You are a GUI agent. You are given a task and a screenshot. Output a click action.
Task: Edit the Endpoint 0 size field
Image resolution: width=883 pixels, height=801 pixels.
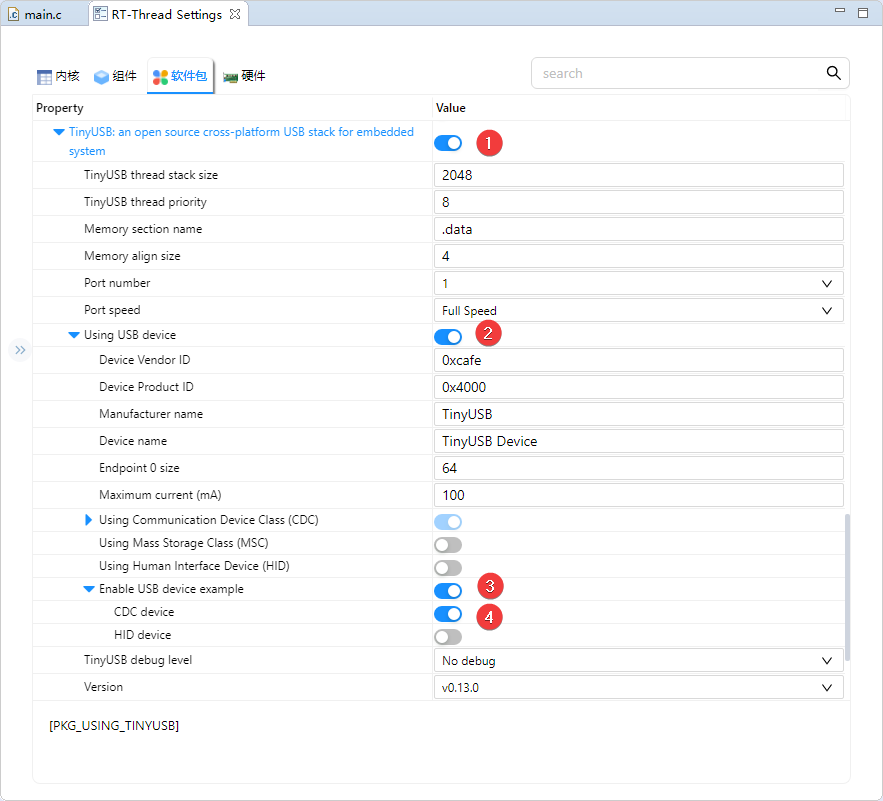tap(639, 468)
